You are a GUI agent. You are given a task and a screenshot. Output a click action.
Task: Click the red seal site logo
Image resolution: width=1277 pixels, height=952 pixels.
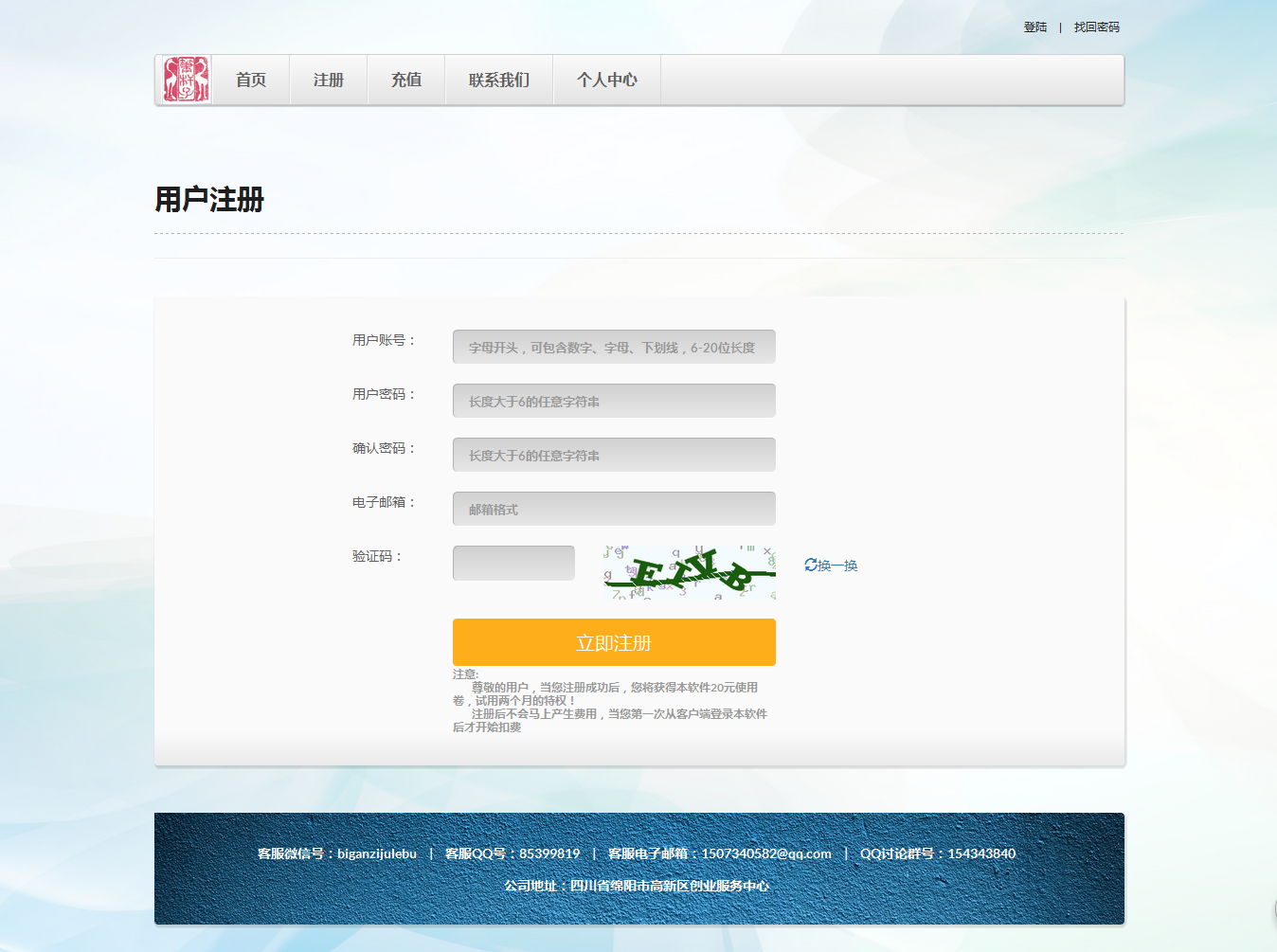pos(186,80)
